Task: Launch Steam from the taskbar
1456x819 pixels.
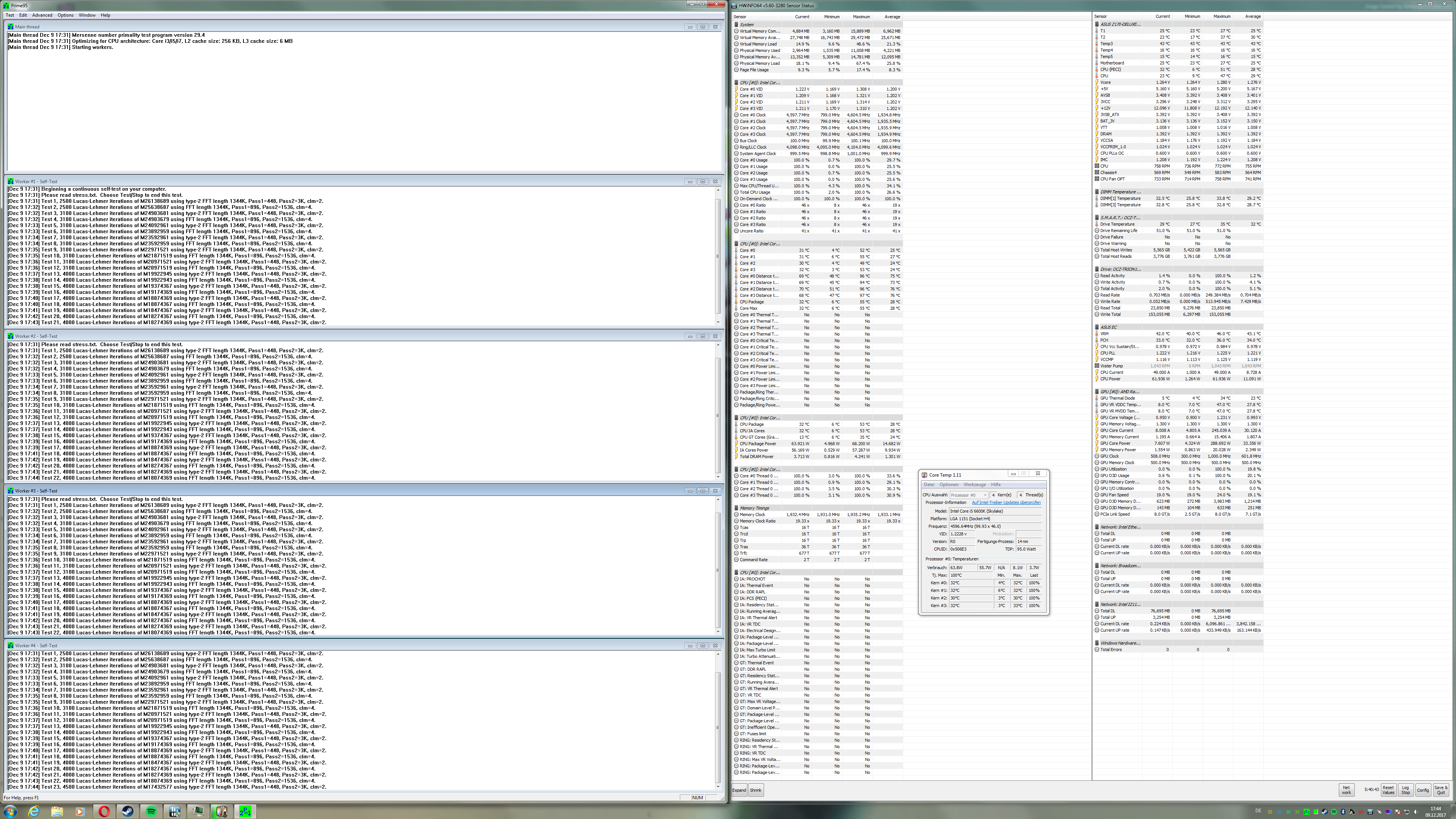Action: (128, 812)
